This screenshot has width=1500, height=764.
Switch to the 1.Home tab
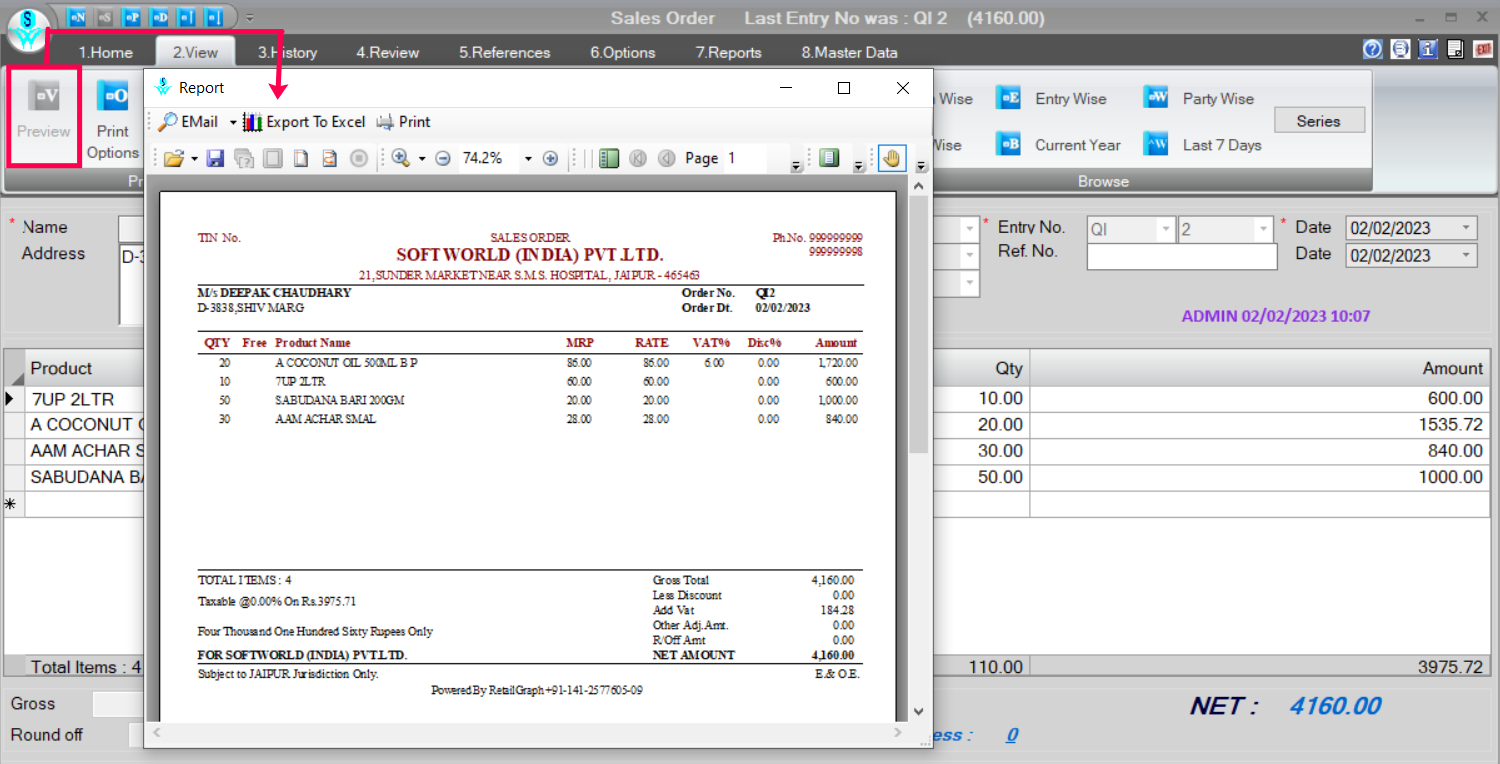[x=106, y=52]
